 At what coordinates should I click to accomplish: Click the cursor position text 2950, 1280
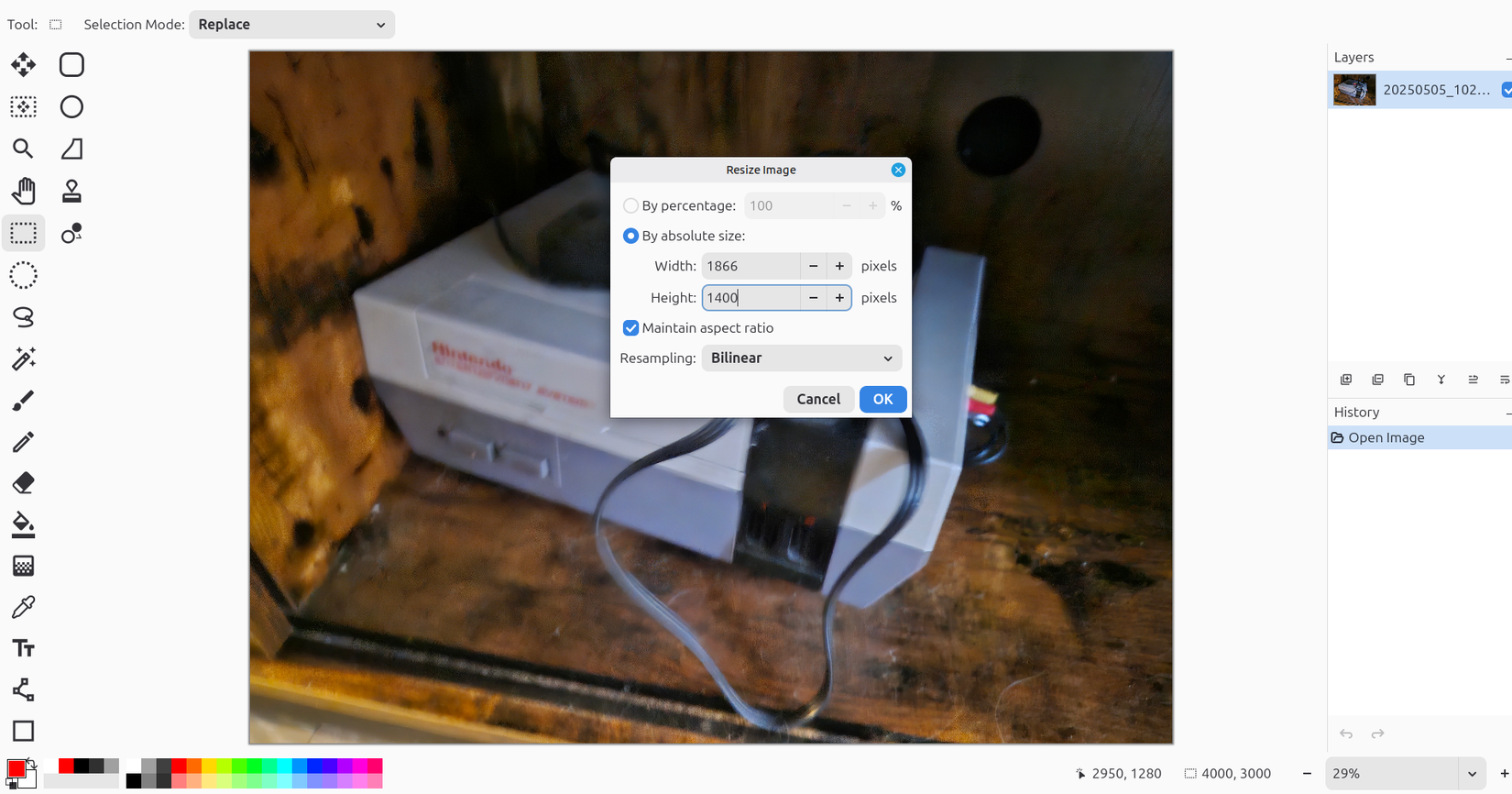pyautogui.click(x=1126, y=774)
